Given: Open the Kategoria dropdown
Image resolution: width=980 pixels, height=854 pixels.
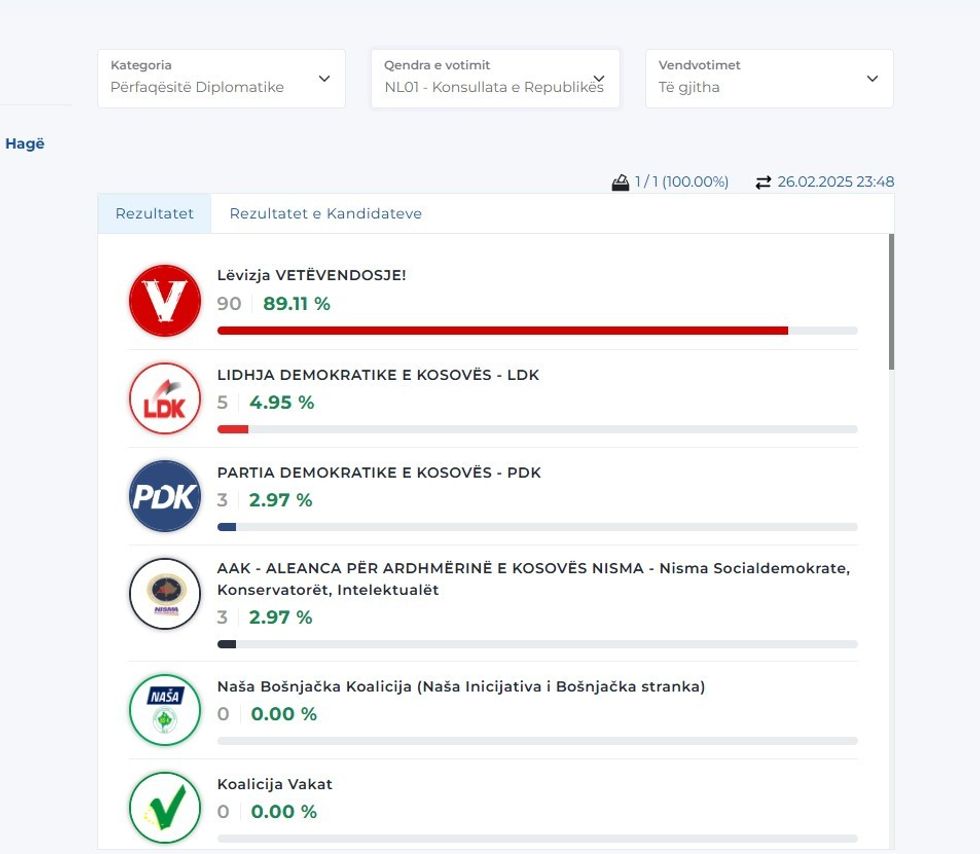Looking at the screenshot, I should [221, 78].
